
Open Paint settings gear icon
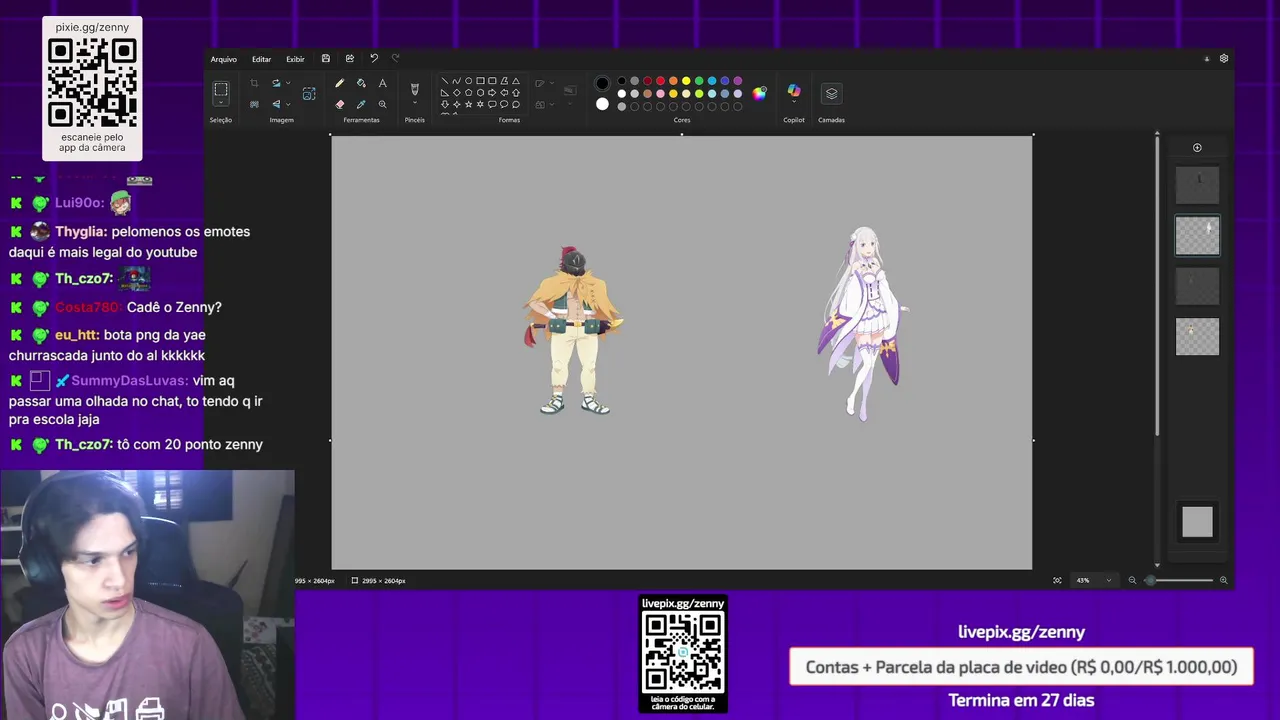tap(1224, 59)
